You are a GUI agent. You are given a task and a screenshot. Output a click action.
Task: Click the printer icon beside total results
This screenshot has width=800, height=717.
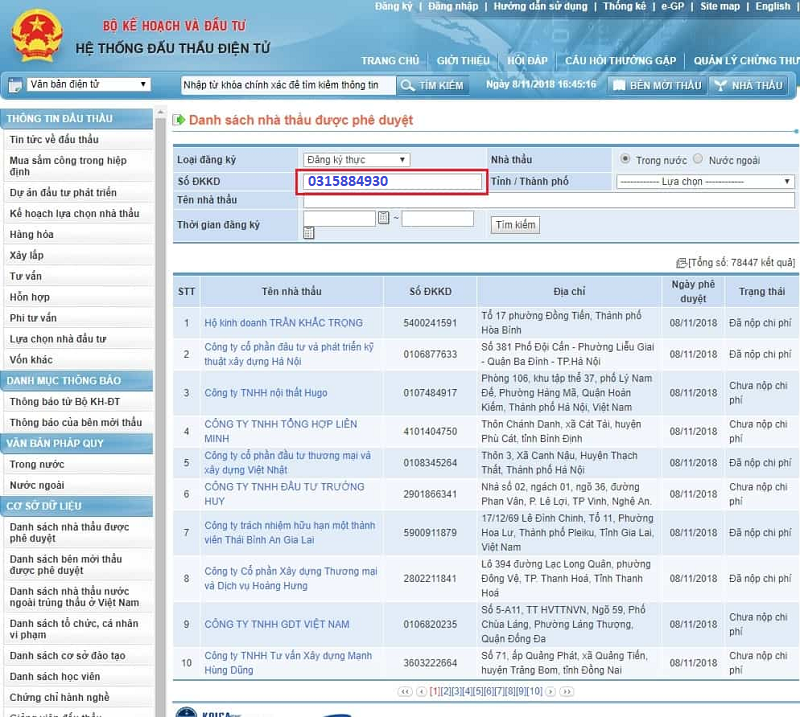coord(681,262)
